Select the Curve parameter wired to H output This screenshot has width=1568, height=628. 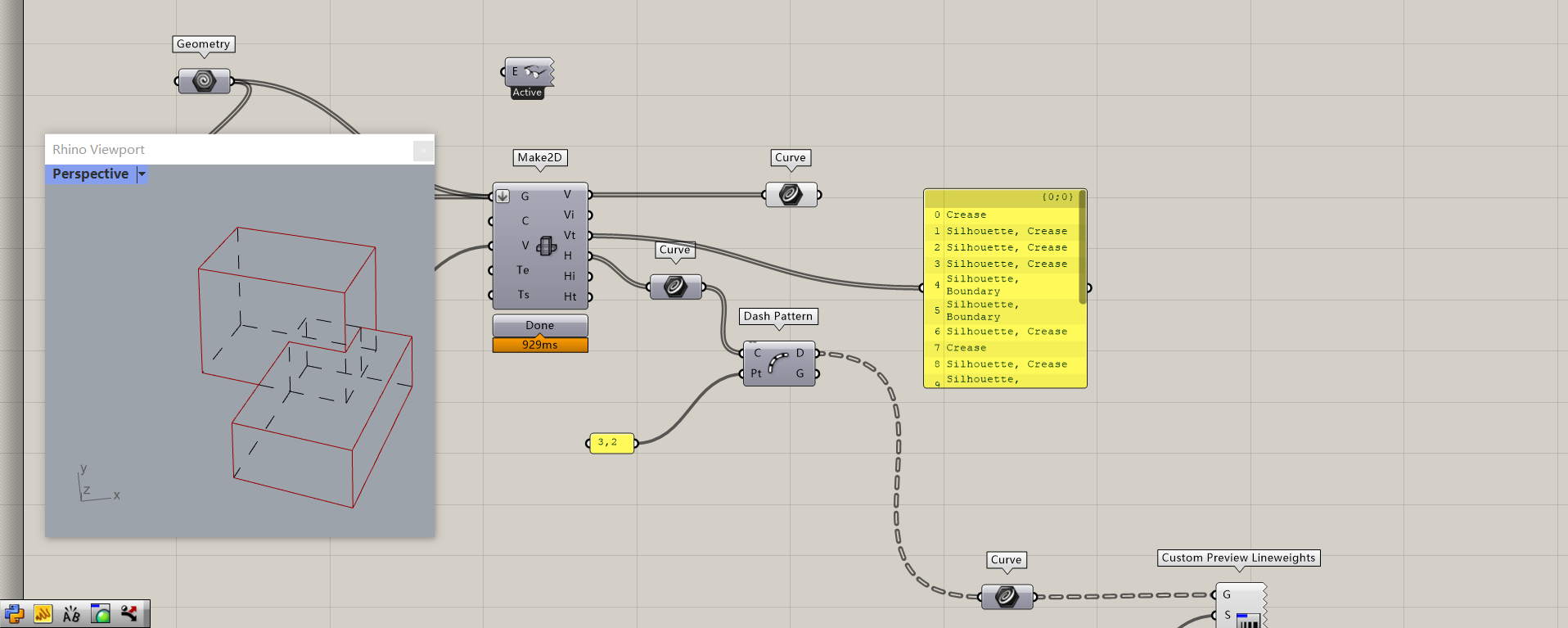tap(676, 287)
